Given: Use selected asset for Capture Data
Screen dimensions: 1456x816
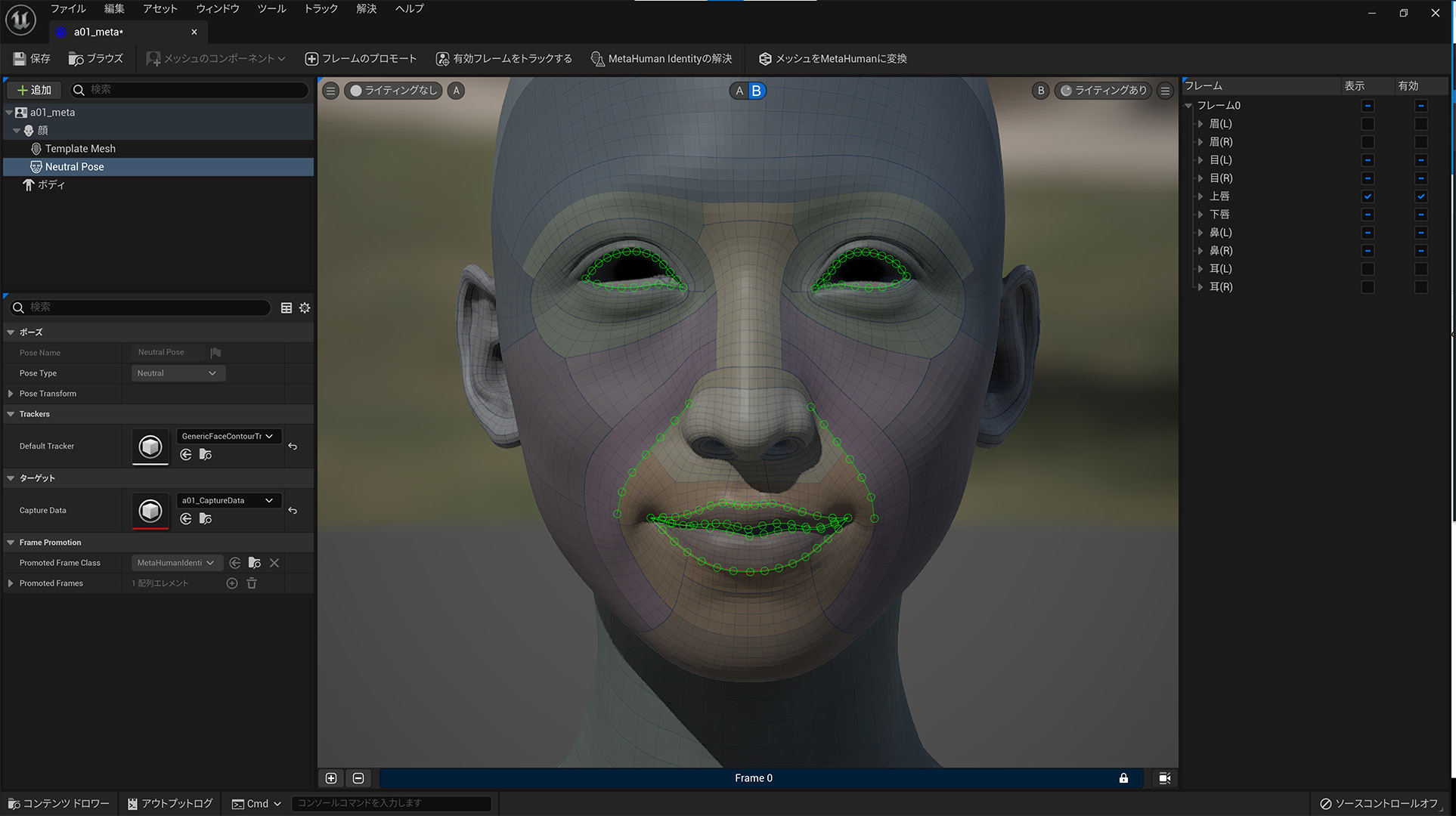Looking at the screenshot, I should [x=186, y=519].
